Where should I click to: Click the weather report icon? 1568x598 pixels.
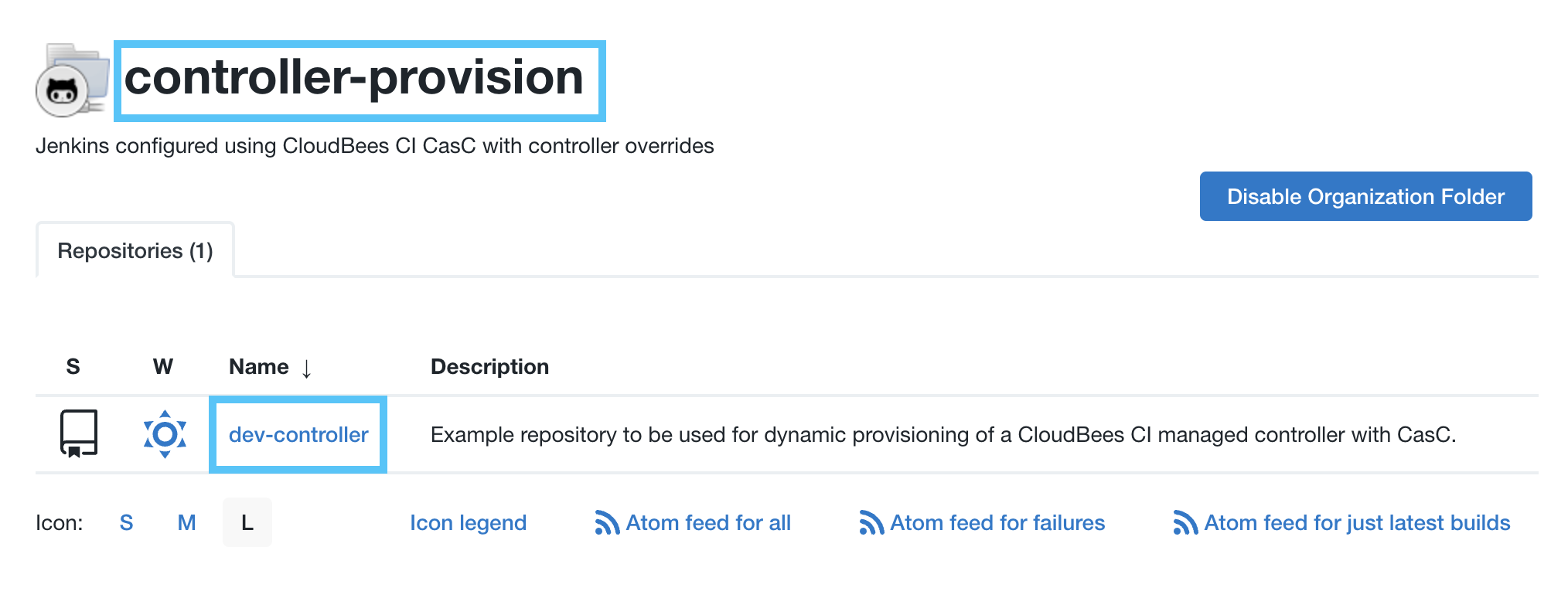point(165,434)
